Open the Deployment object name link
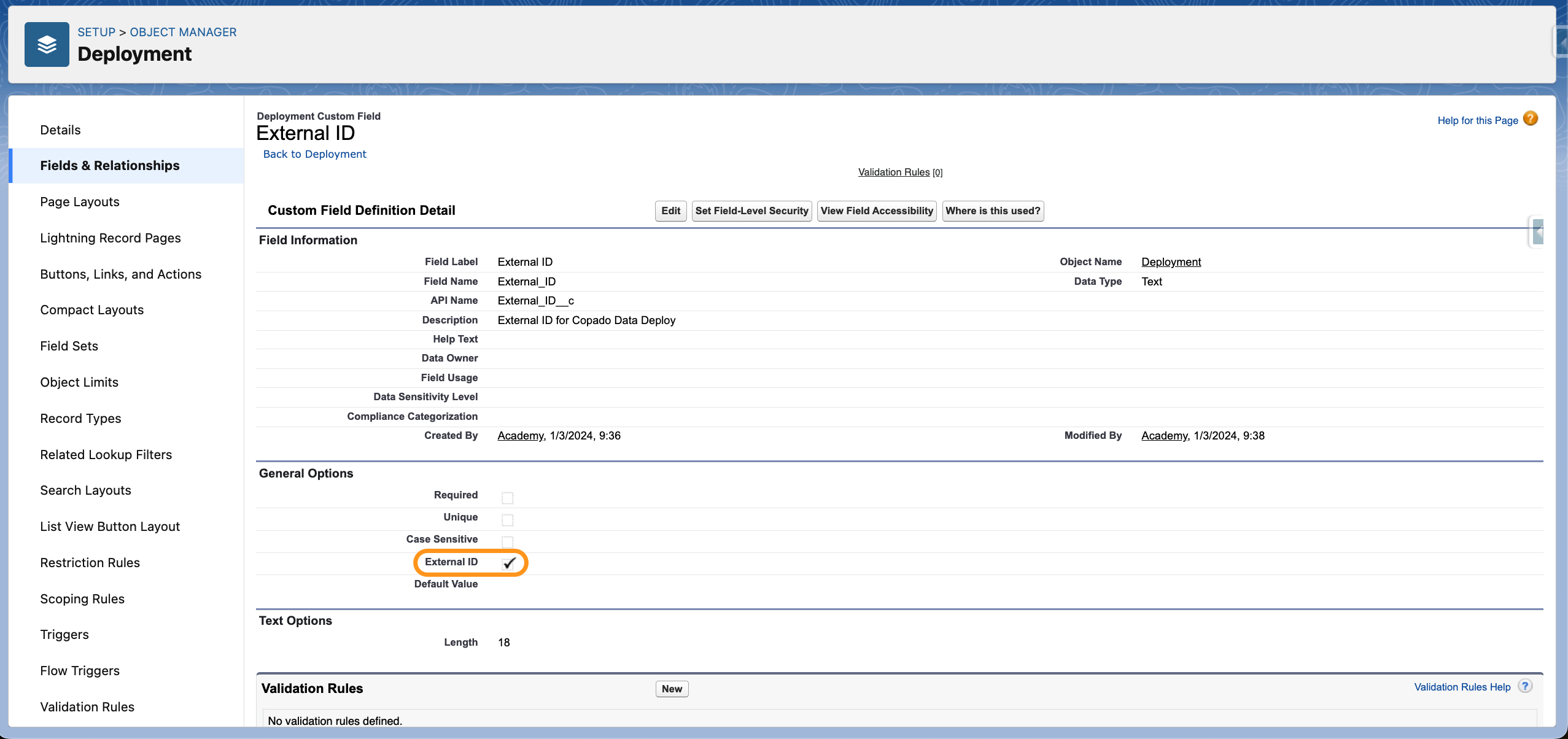 click(x=1171, y=262)
